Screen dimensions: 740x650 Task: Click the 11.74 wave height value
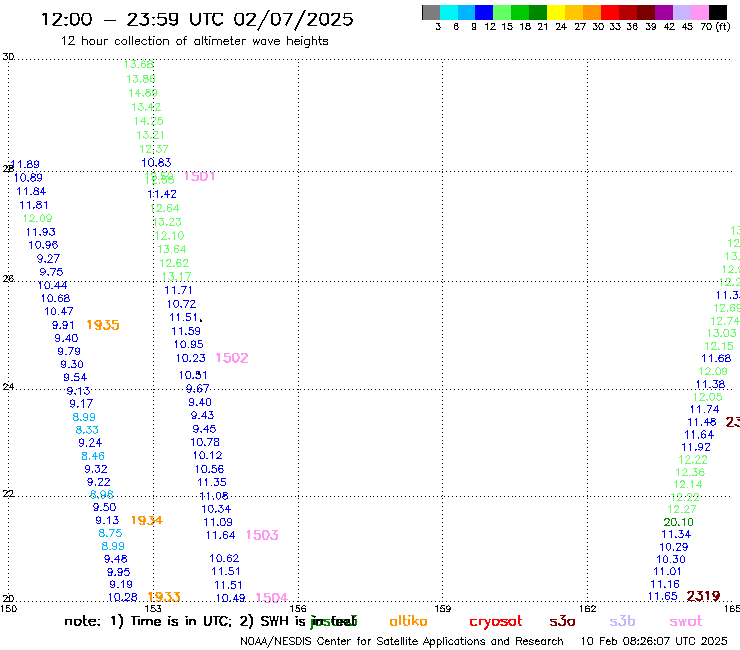click(705, 409)
